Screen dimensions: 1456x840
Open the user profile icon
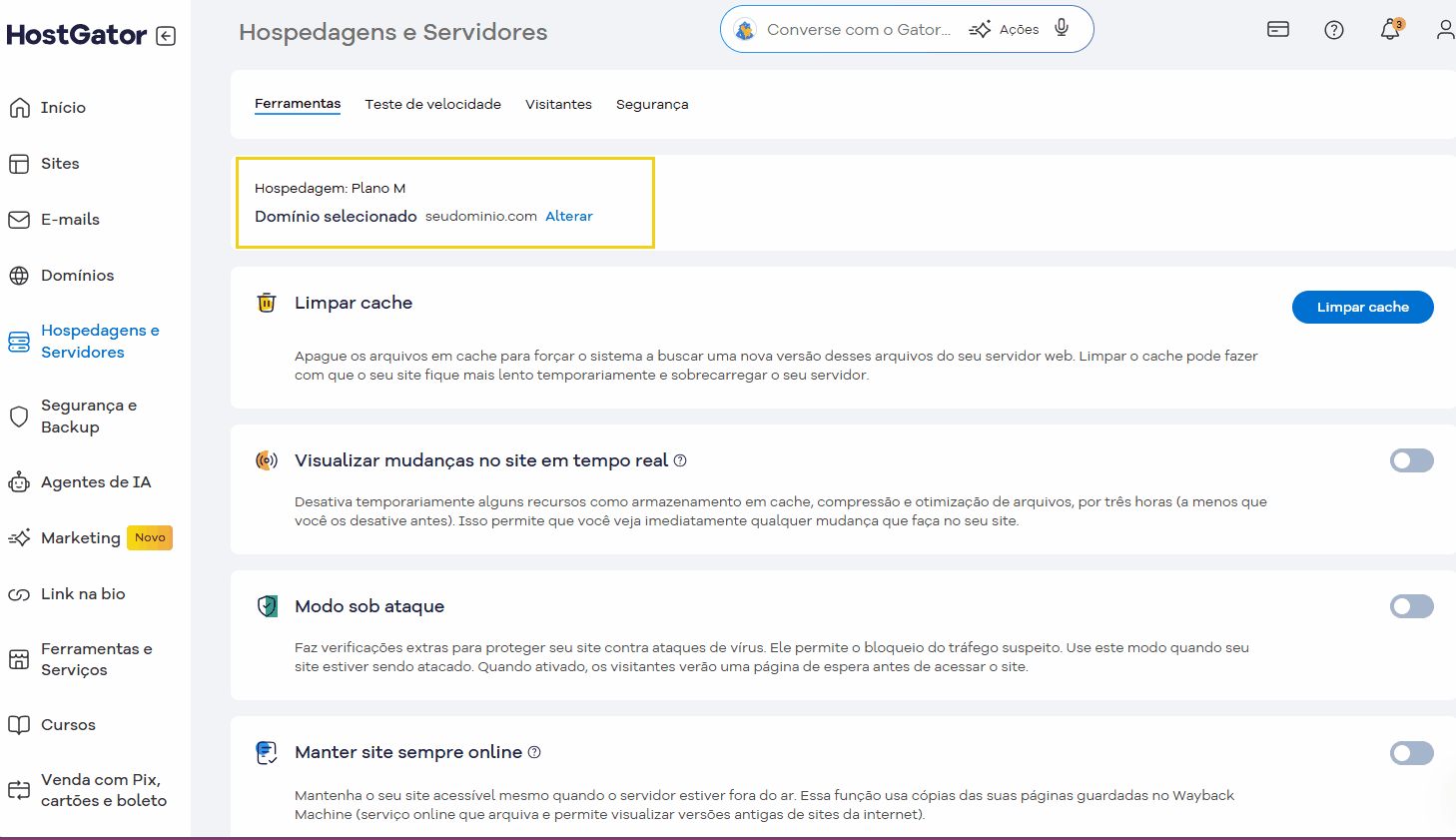coord(1444,30)
